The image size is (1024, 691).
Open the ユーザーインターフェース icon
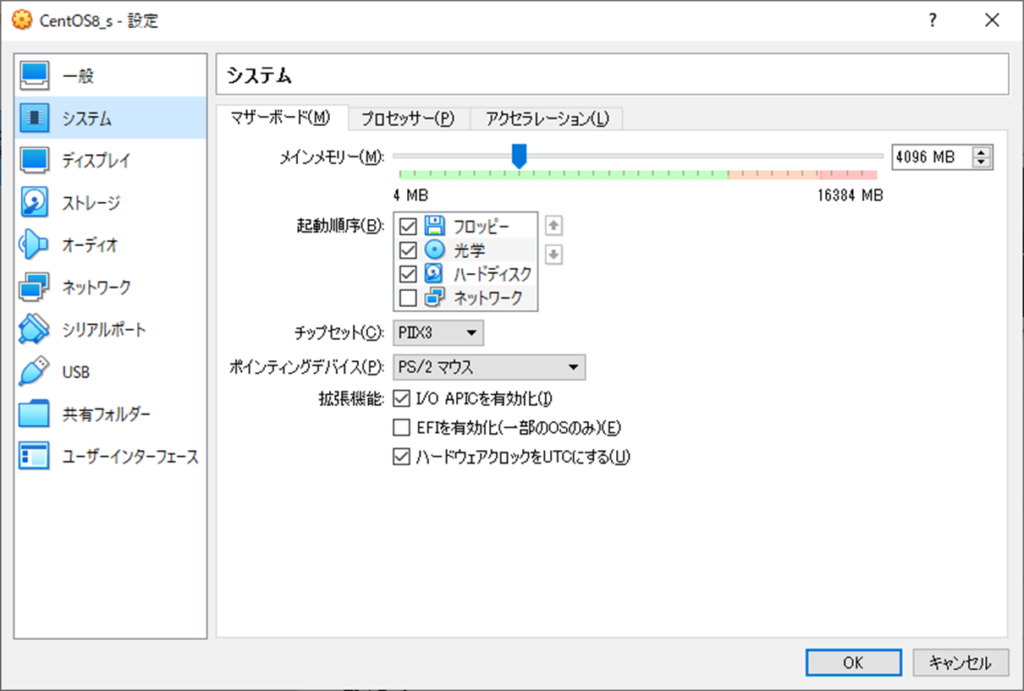click(34, 456)
